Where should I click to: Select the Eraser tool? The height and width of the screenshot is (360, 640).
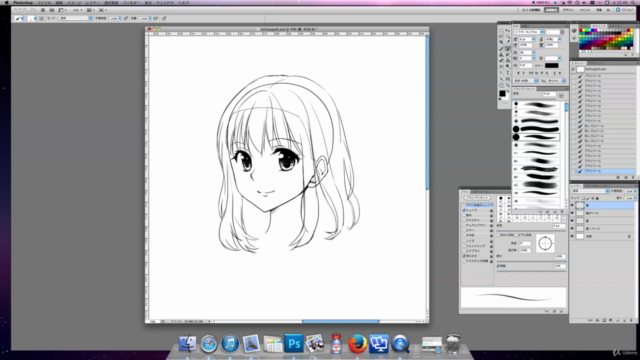coord(501,60)
